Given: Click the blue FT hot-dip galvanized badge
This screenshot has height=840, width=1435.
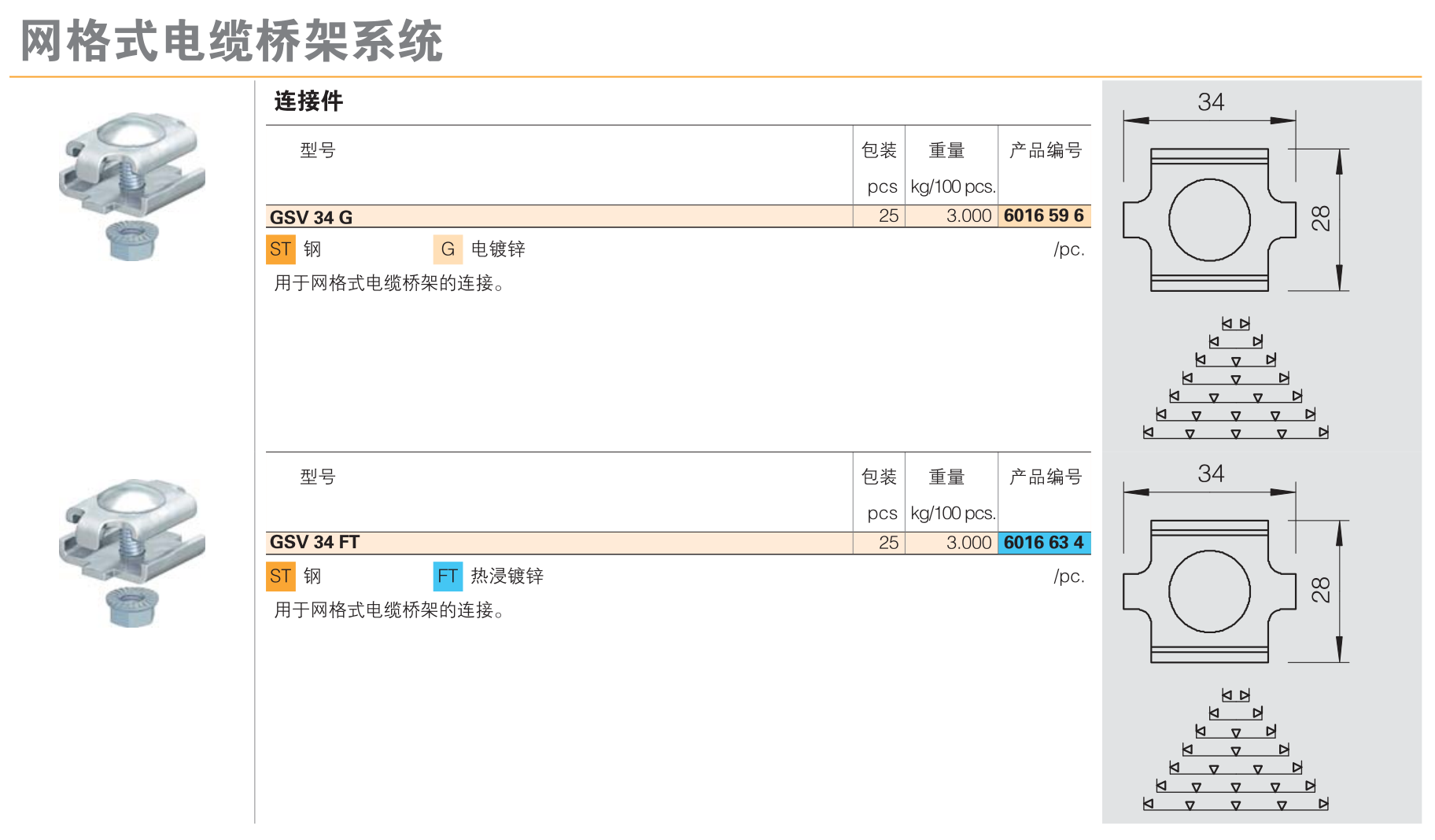Looking at the screenshot, I should 447,576.
